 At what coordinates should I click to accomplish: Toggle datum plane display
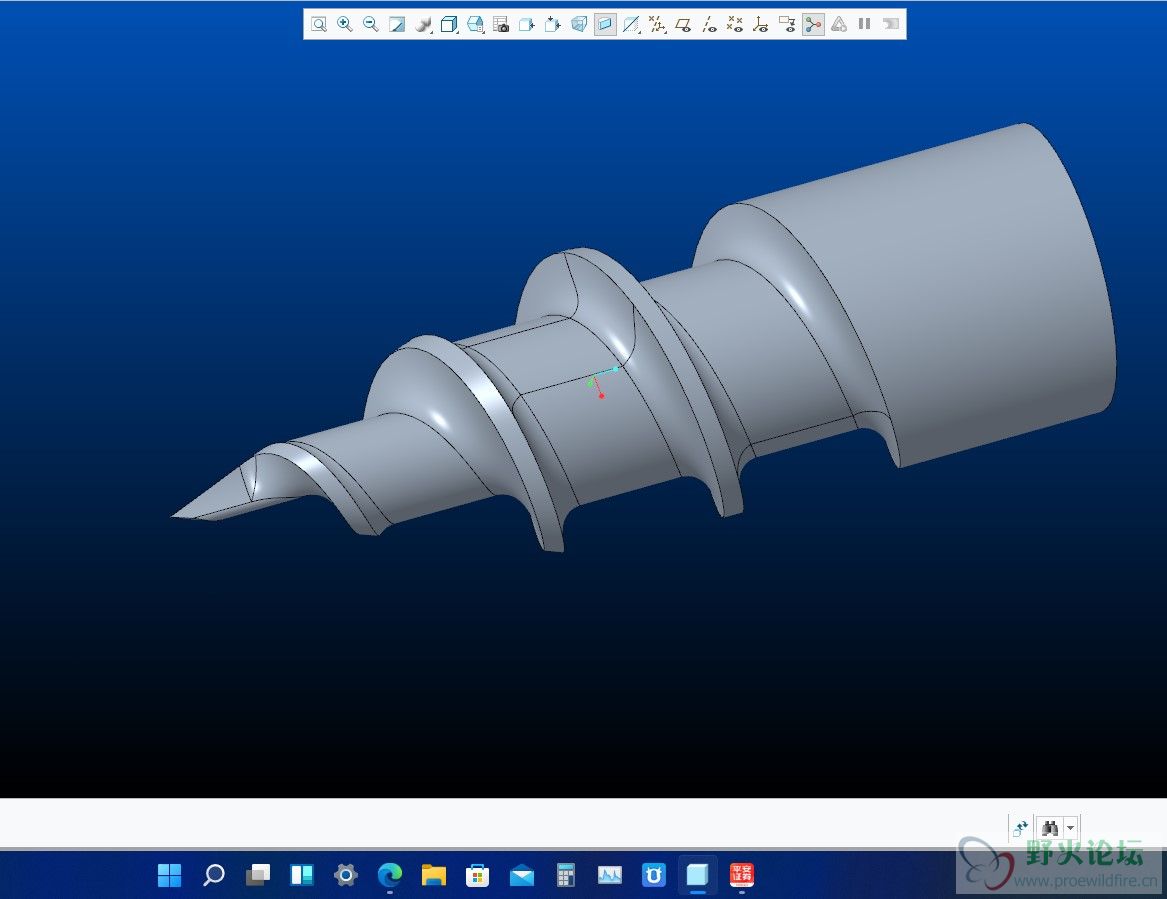click(683, 25)
